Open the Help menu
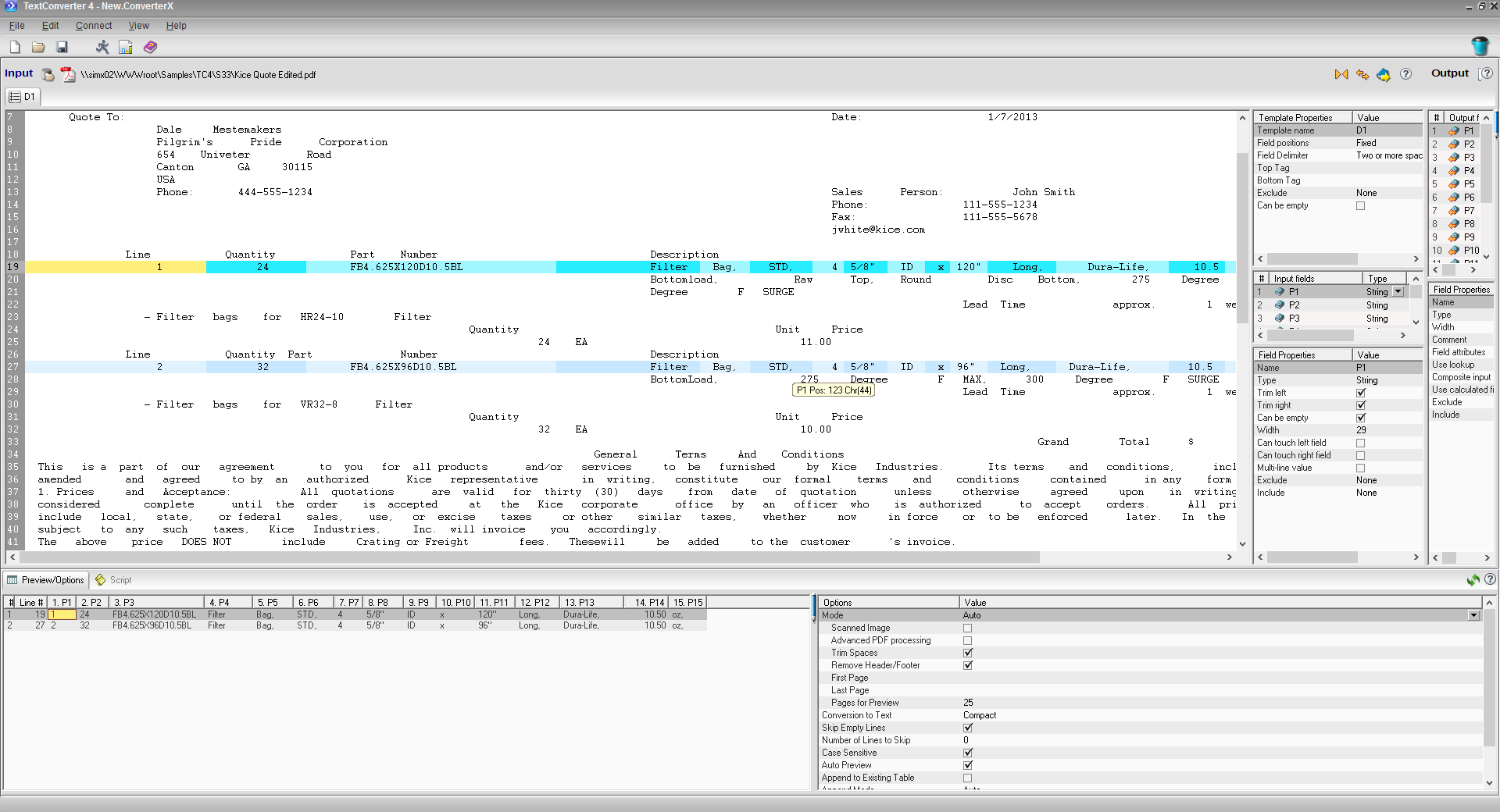This screenshot has height=812, width=1500. (x=176, y=26)
